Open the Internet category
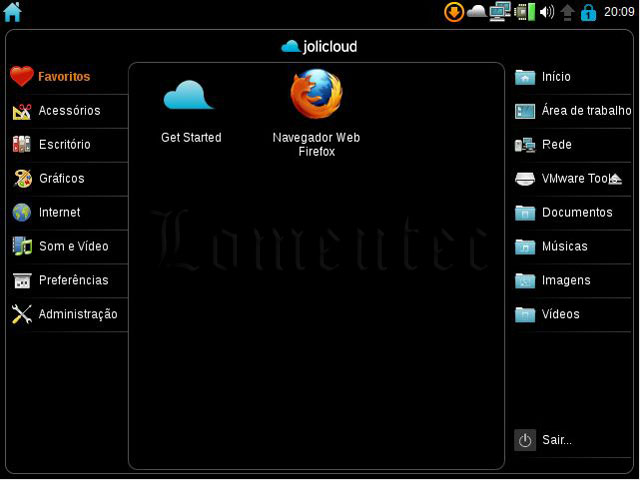Viewport: 640px width, 480px height. [x=69, y=212]
